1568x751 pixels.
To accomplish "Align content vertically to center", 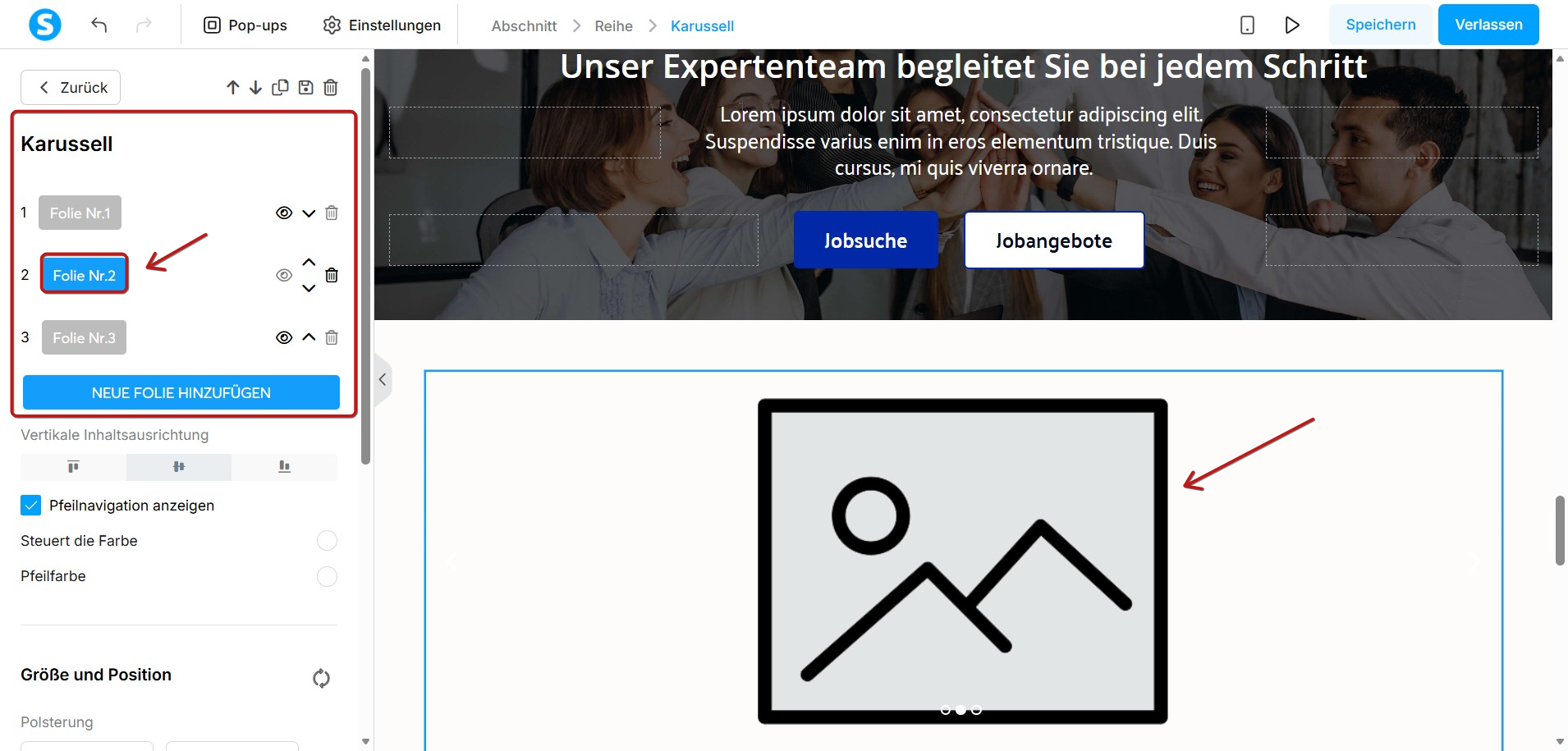I will [179, 467].
